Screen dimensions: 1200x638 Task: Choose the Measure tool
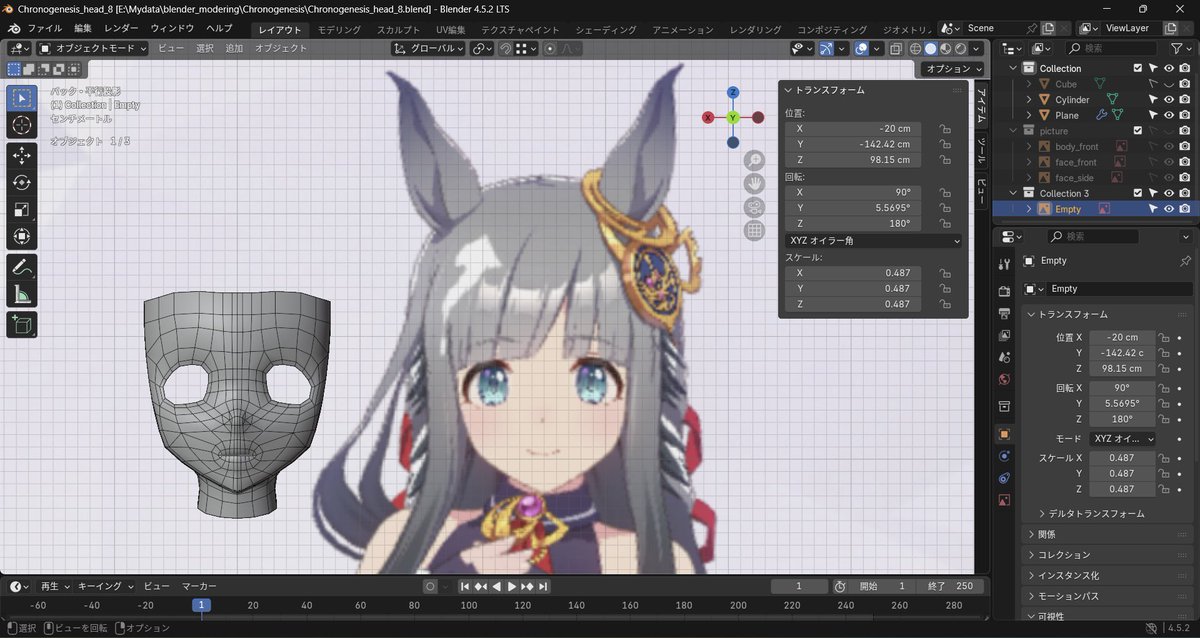(x=22, y=294)
